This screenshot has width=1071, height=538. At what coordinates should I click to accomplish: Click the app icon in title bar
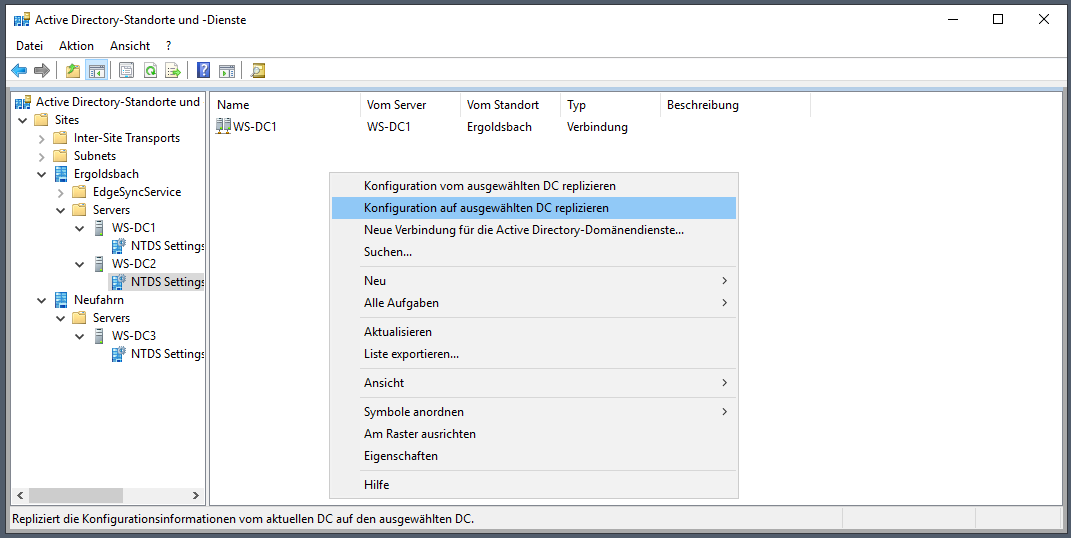22,20
